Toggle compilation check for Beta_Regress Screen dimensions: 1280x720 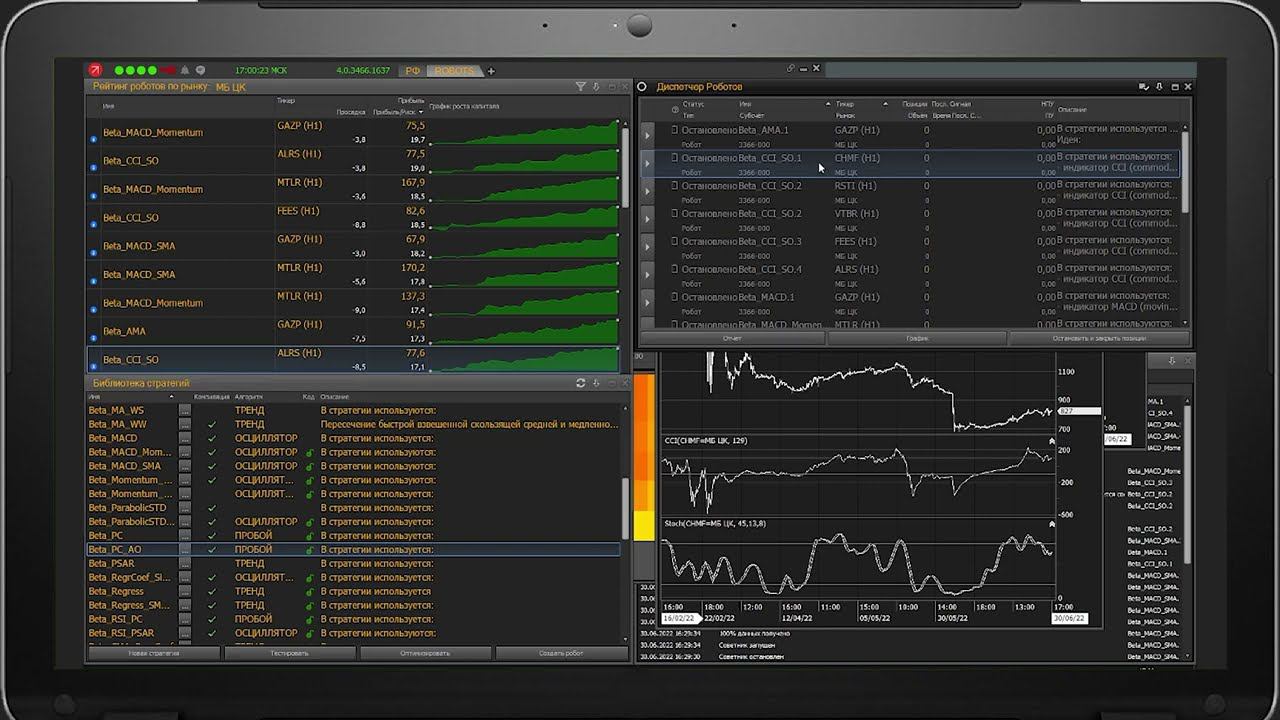tap(212, 592)
